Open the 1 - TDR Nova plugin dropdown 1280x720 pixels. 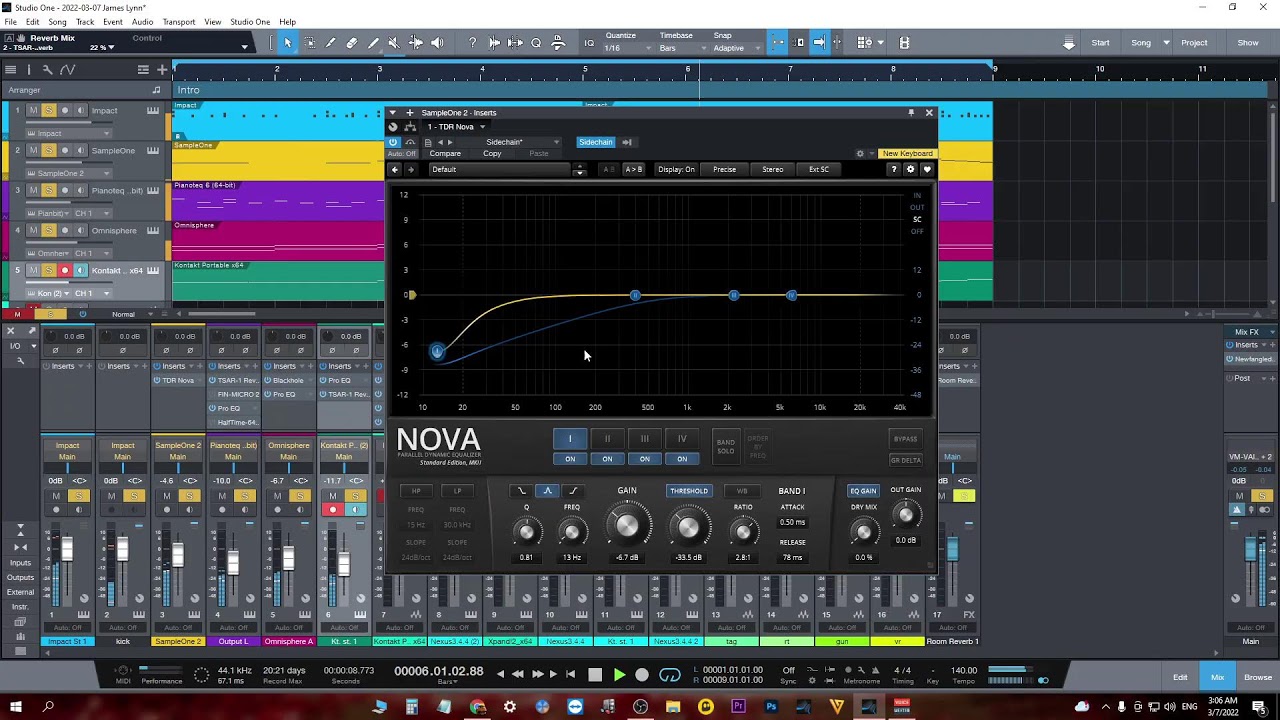[x=456, y=127]
